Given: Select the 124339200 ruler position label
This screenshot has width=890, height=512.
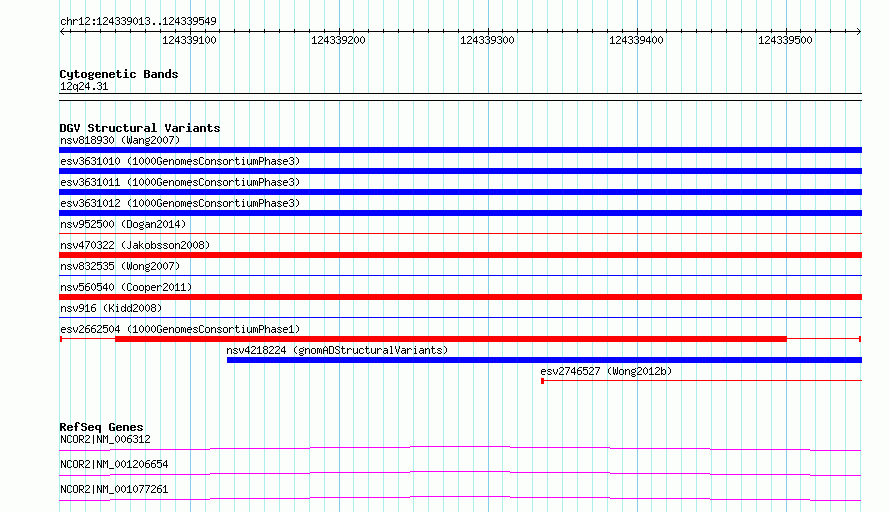Looking at the screenshot, I should (338, 40).
